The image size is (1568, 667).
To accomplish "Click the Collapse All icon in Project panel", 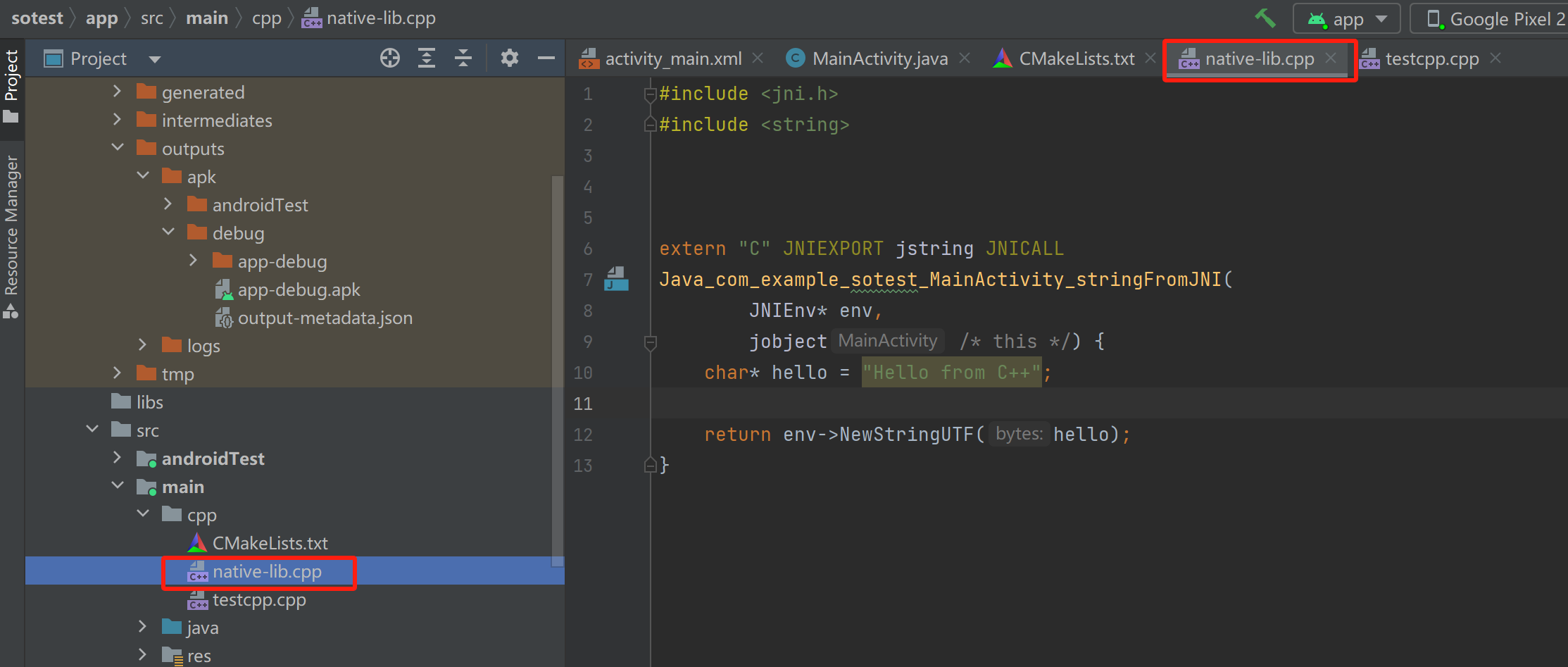I will [463, 58].
